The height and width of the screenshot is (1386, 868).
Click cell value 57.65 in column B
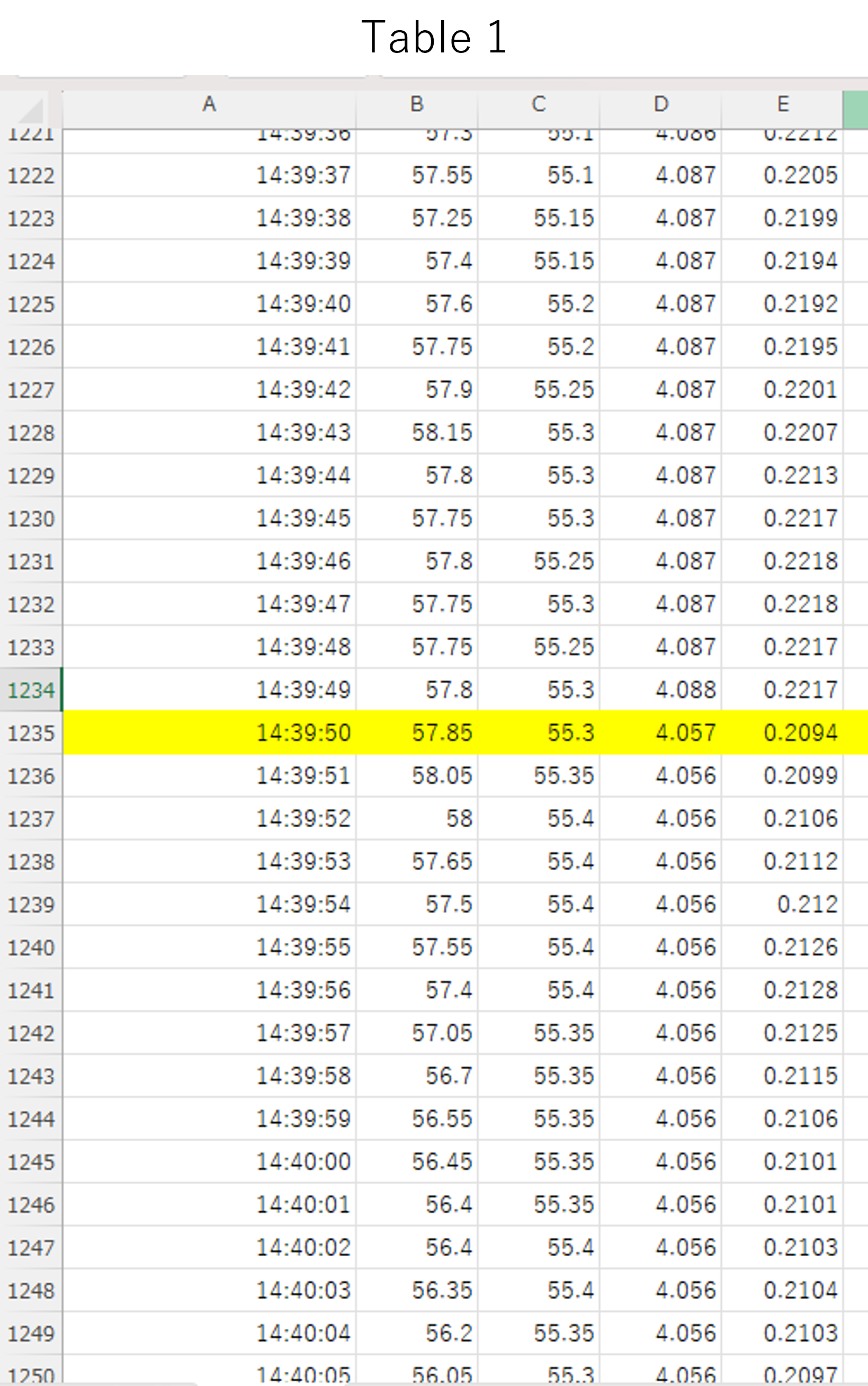(x=417, y=861)
